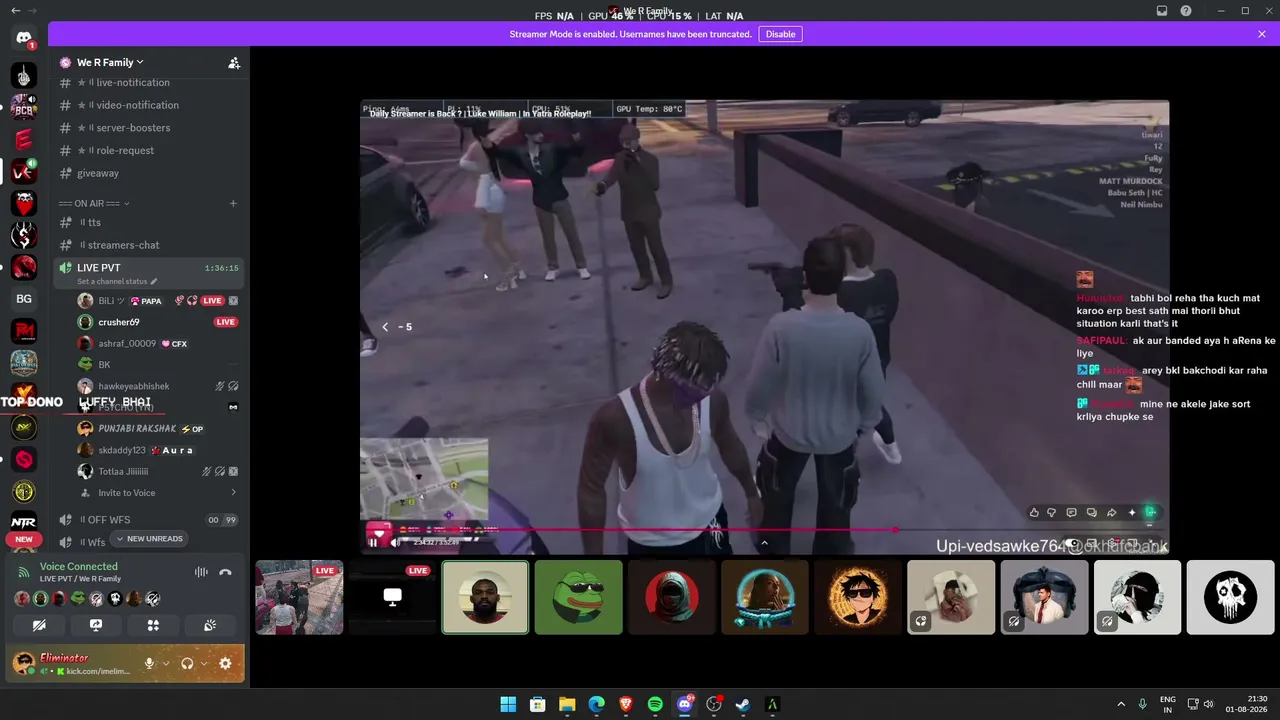The height and width of the screenshot is (720, 1280).
Task: Jump to New Unreads
Action: (149, 539)
